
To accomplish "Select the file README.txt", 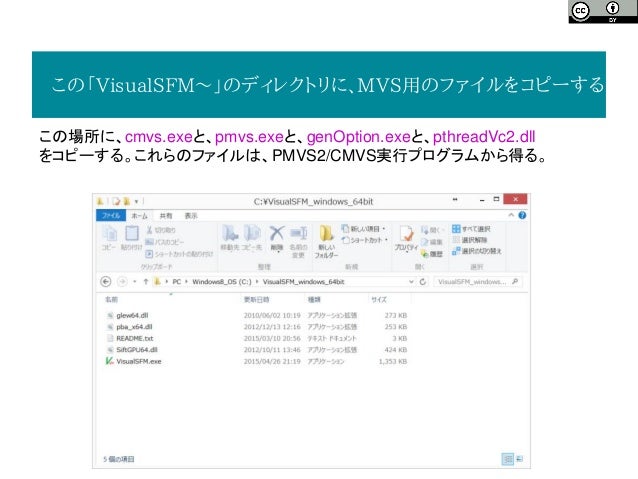I will click(135, 338).
